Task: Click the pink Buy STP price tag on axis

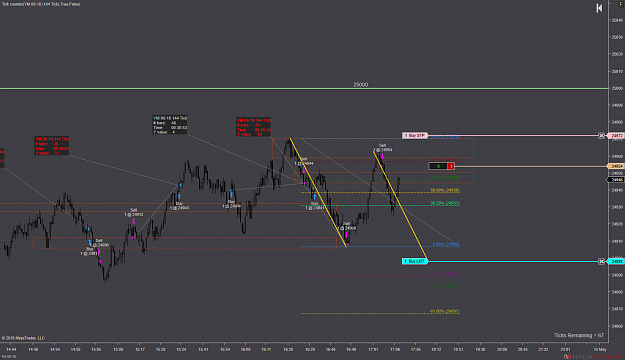Action: coord(616,136)
